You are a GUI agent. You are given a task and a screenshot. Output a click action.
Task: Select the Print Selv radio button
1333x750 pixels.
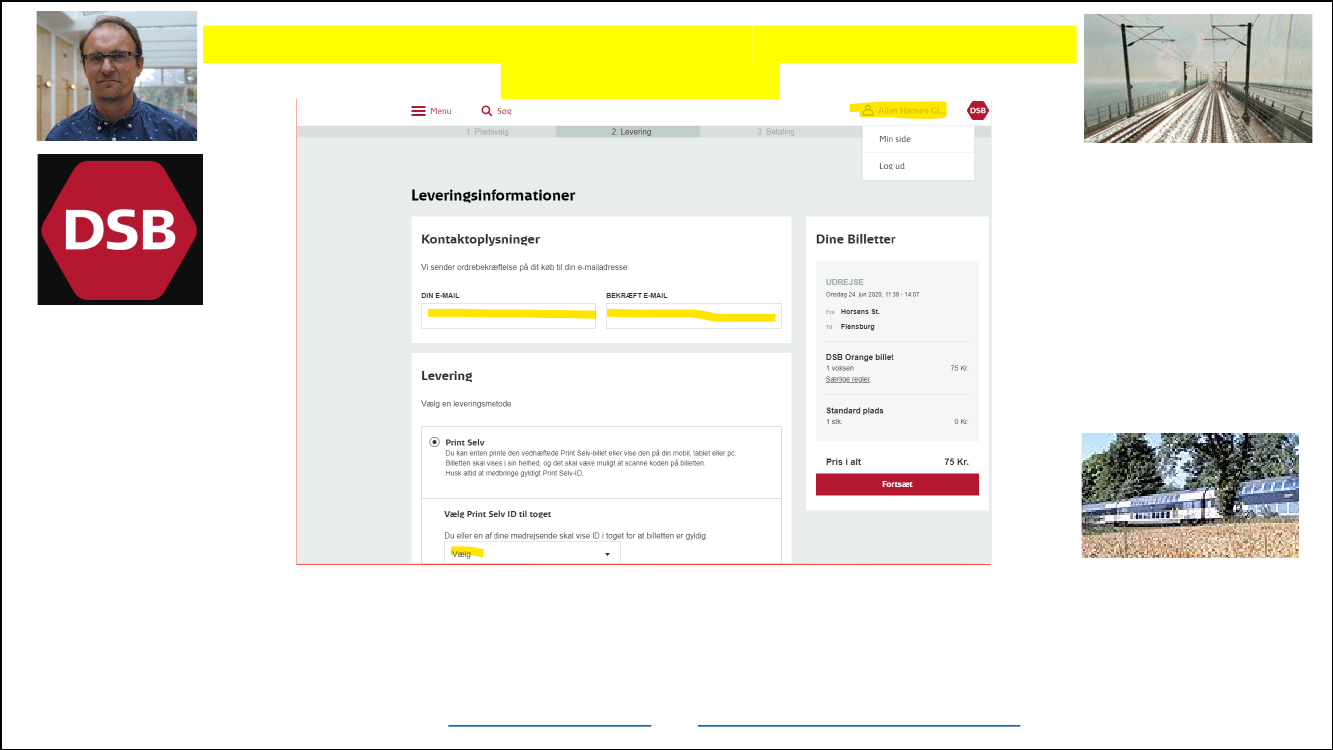click(x=434, y=442)
